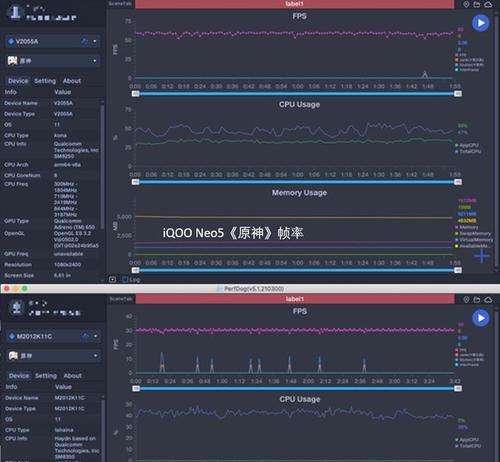Click the user avatar in bottom window
500x462 pixels.
click(x=16, y=307)
